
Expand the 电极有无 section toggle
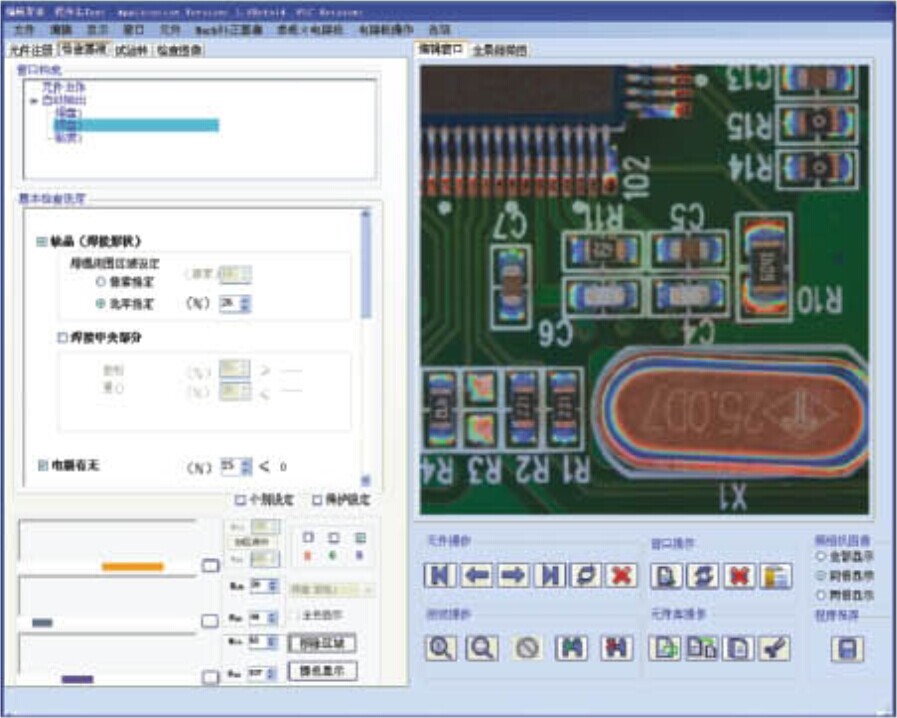(x=41, y=465)
